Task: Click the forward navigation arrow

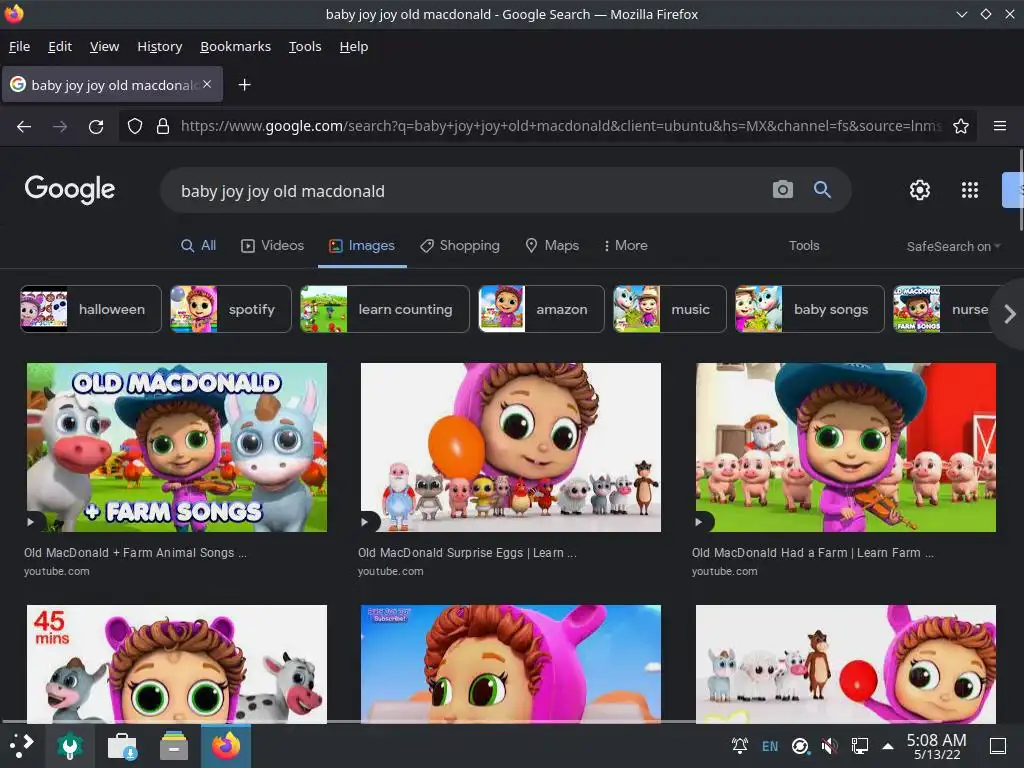Action: pyautogui.click(x=60, y=126)
